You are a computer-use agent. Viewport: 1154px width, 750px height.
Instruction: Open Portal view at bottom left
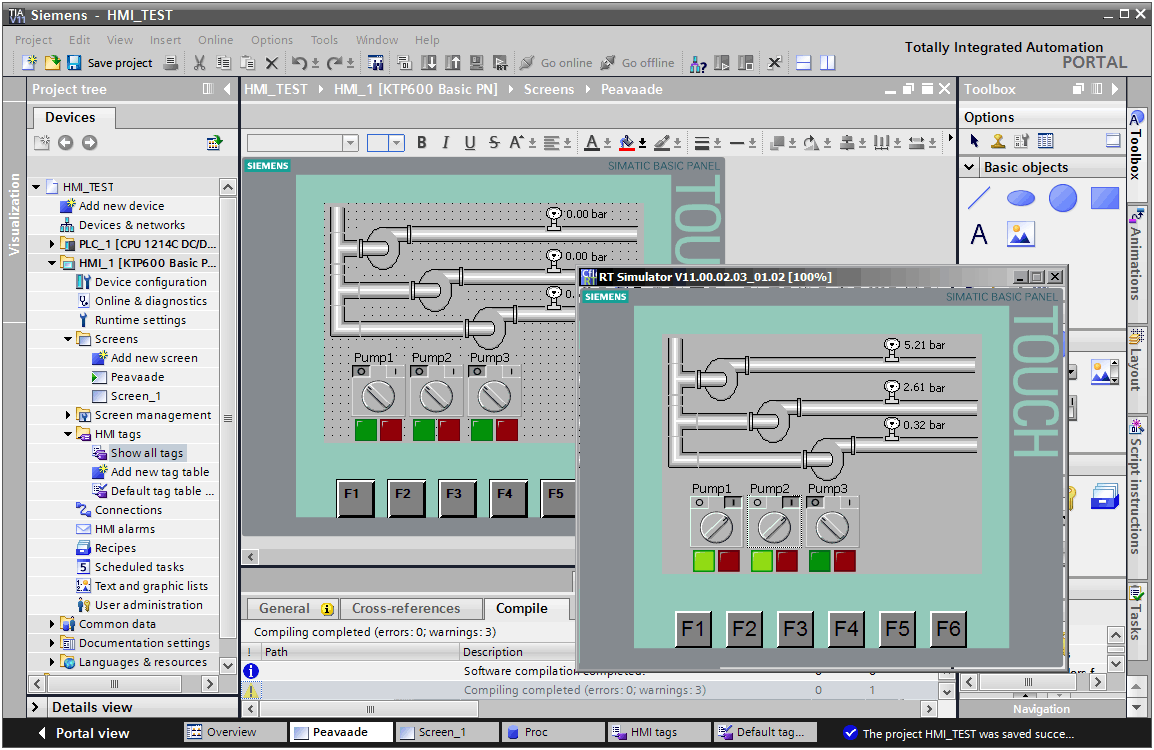(x=84, y=733)
